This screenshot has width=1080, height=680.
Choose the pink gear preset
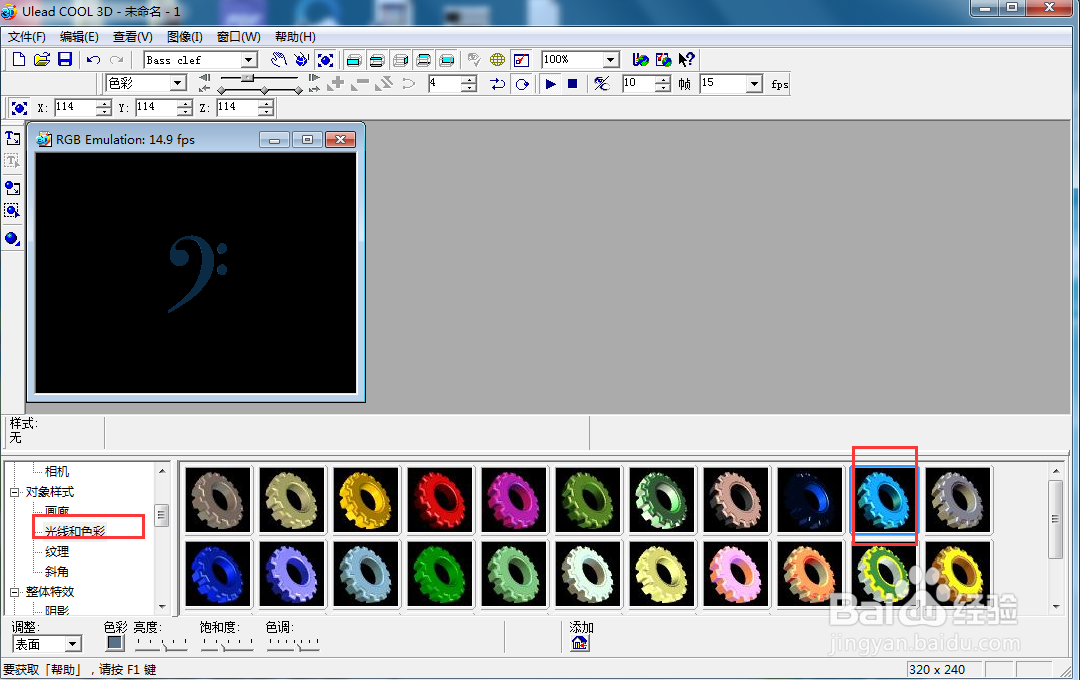(736, 574)
